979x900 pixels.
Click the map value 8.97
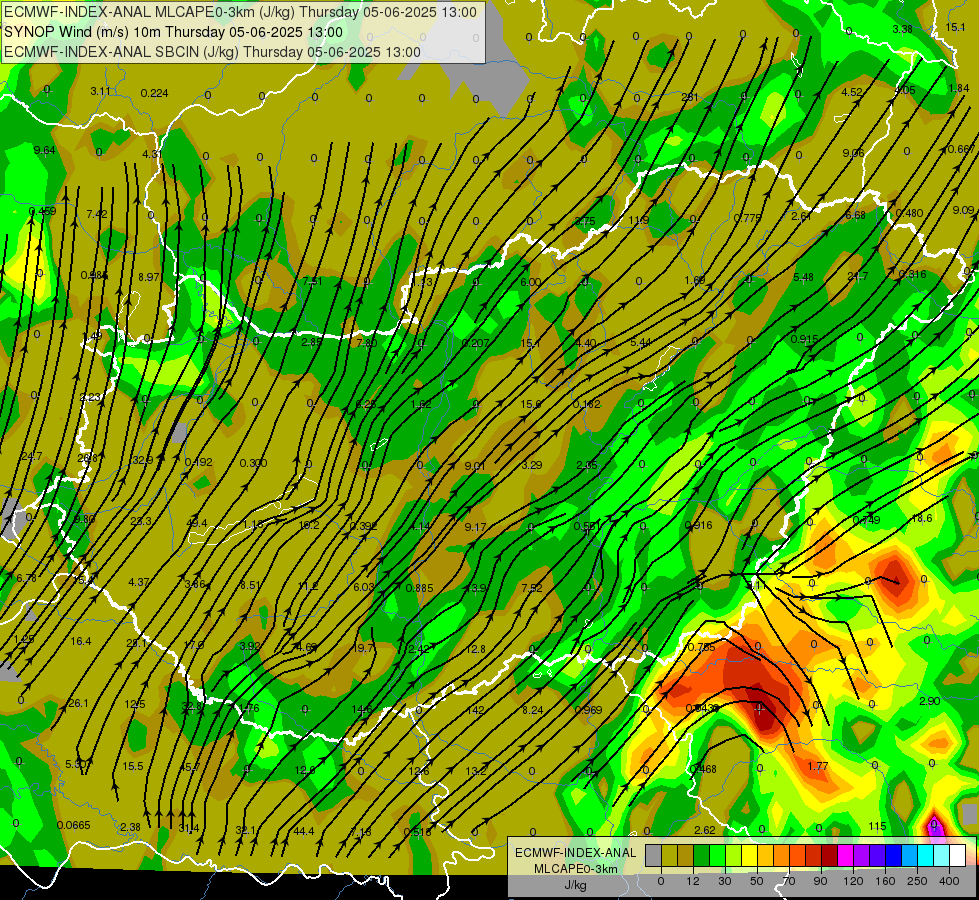149,277
